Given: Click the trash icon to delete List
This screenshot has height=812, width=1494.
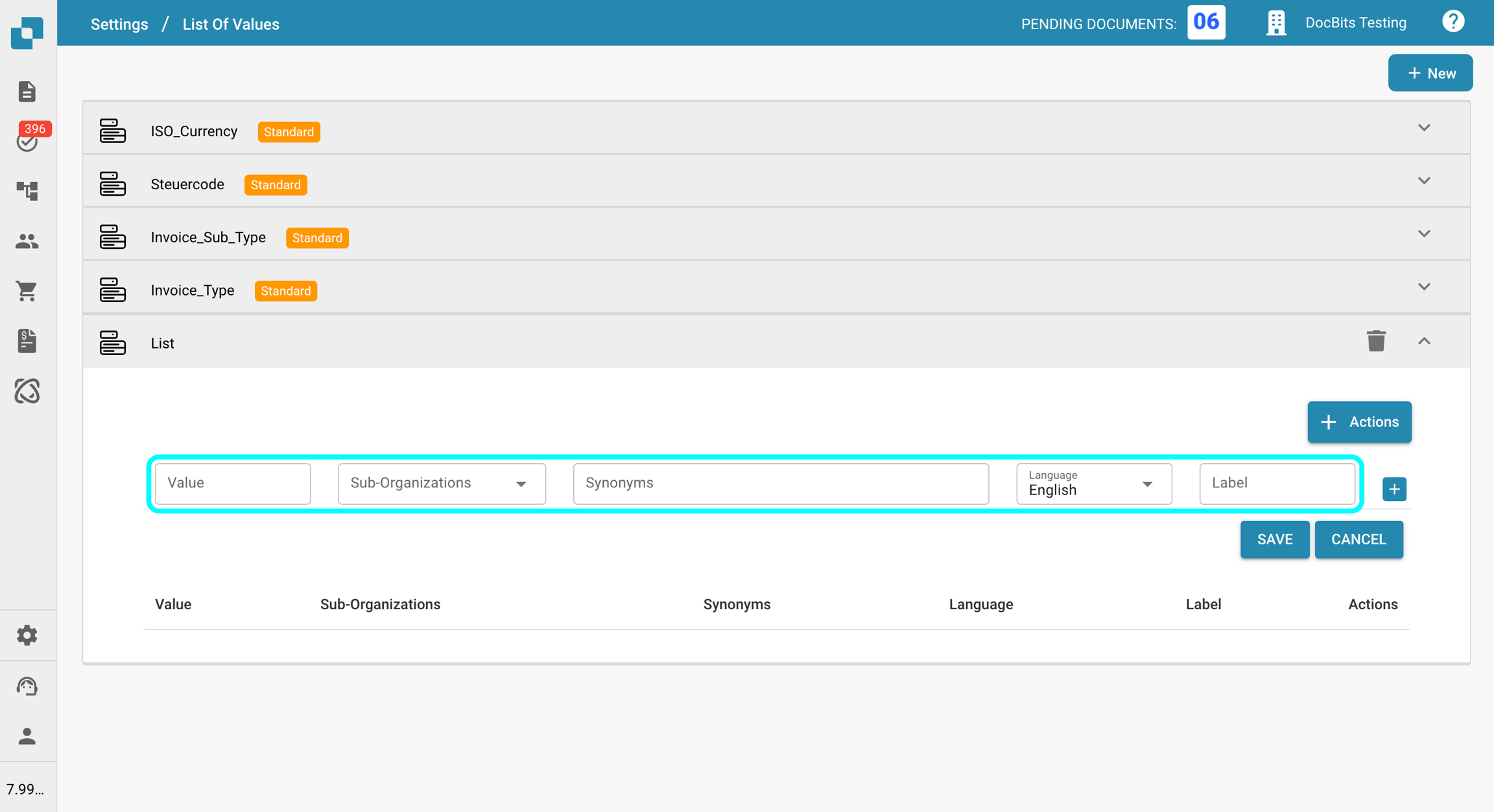Looking at the screenshot, I should pos(1376,341).
